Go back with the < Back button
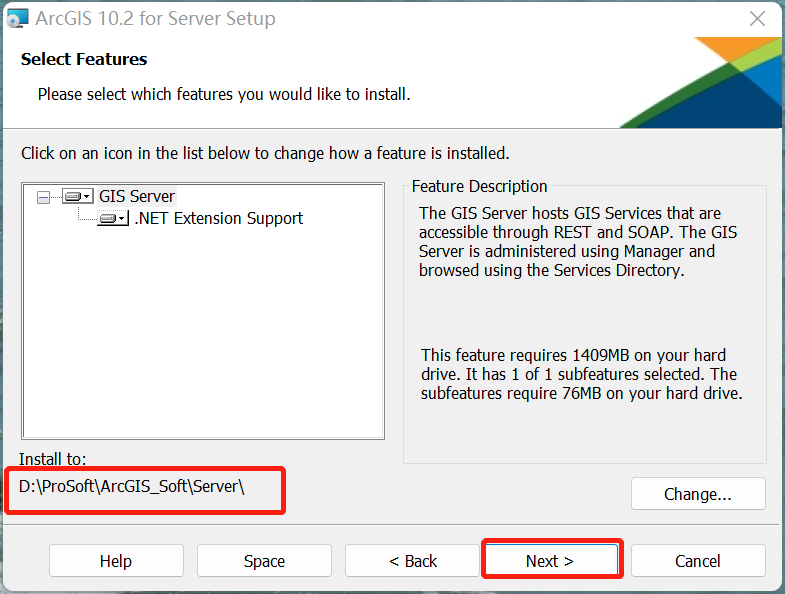 tap(413, 560)
